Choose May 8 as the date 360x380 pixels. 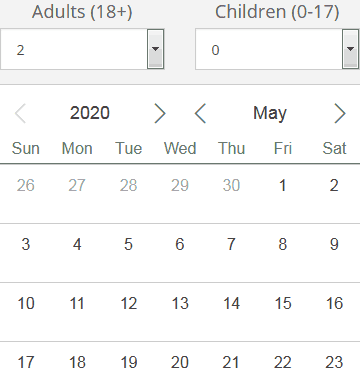click(283, 244)
